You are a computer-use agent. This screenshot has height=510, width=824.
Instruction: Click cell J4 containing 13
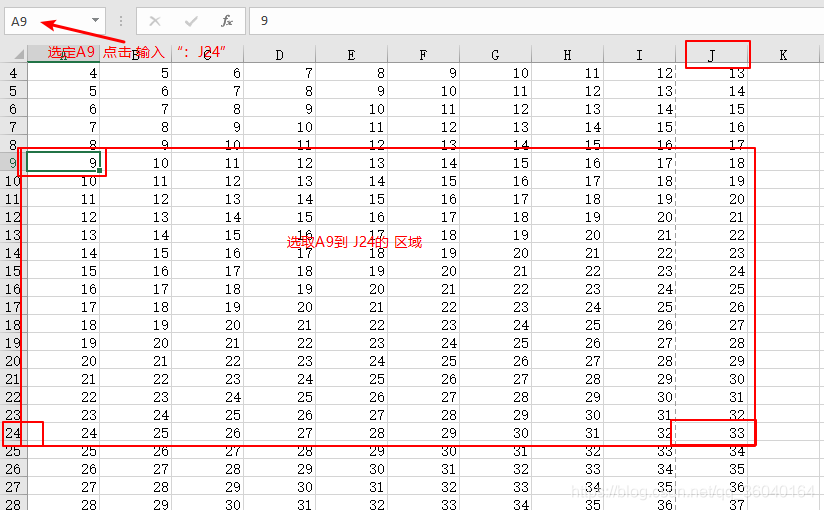click(712, 73)
